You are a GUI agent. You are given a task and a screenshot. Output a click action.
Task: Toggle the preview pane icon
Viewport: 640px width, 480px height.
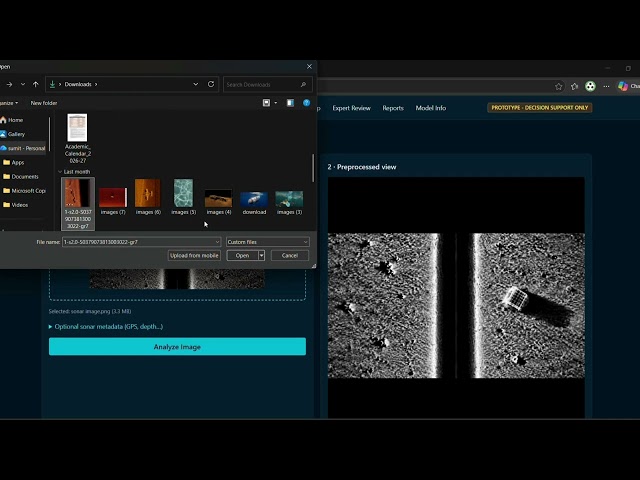(x=290, y=103)
